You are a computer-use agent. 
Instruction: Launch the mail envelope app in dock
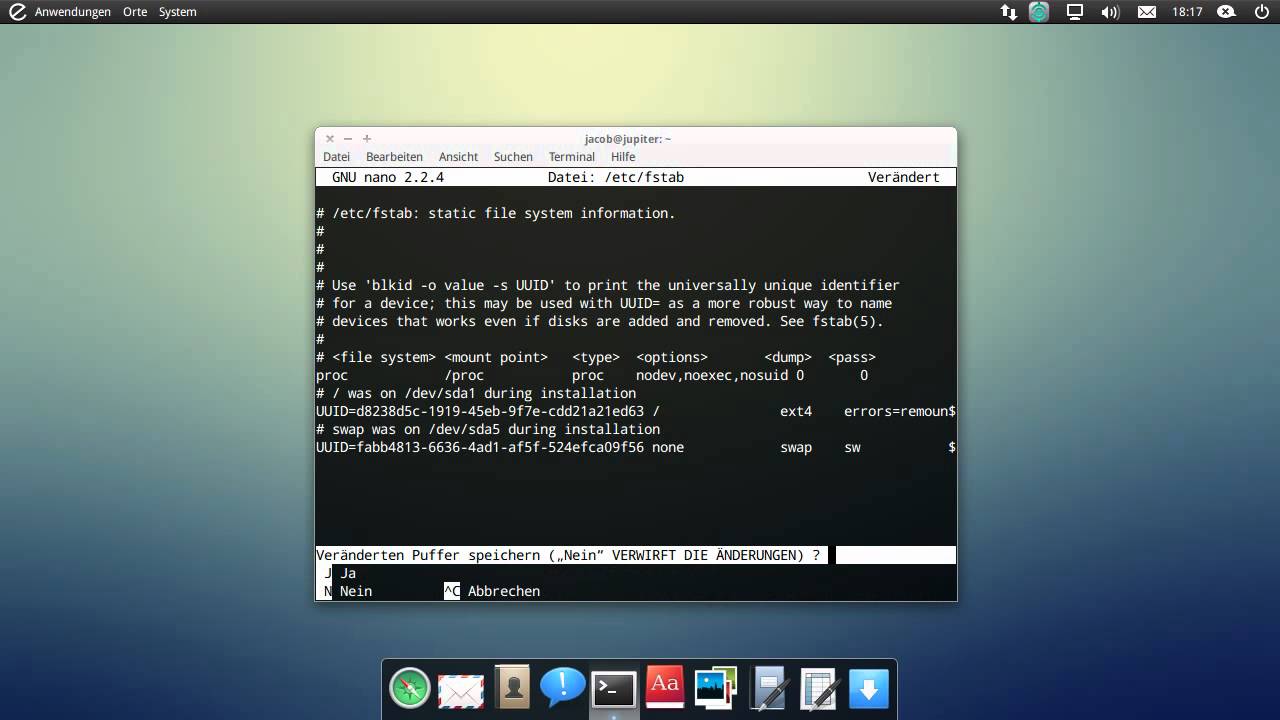(x=461, y=689)
